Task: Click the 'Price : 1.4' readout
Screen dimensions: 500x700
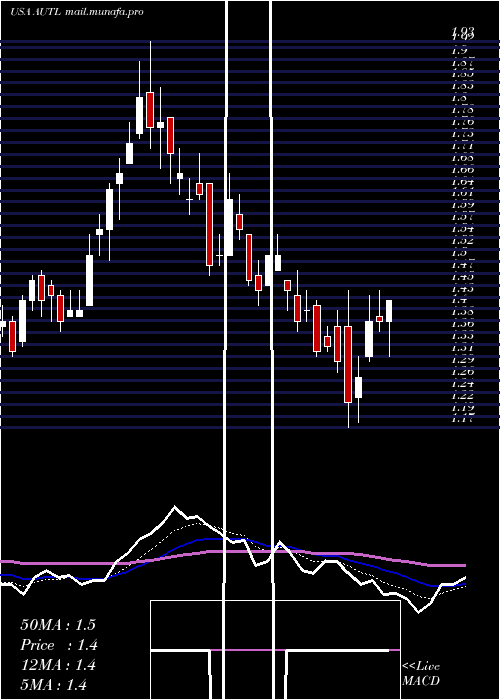Action: click(59, 645)
